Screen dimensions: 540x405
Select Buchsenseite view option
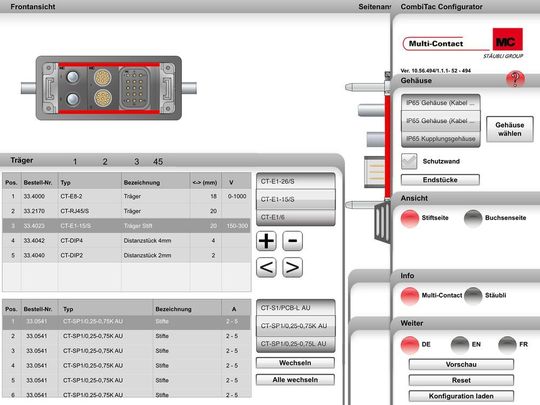point(473,218)
